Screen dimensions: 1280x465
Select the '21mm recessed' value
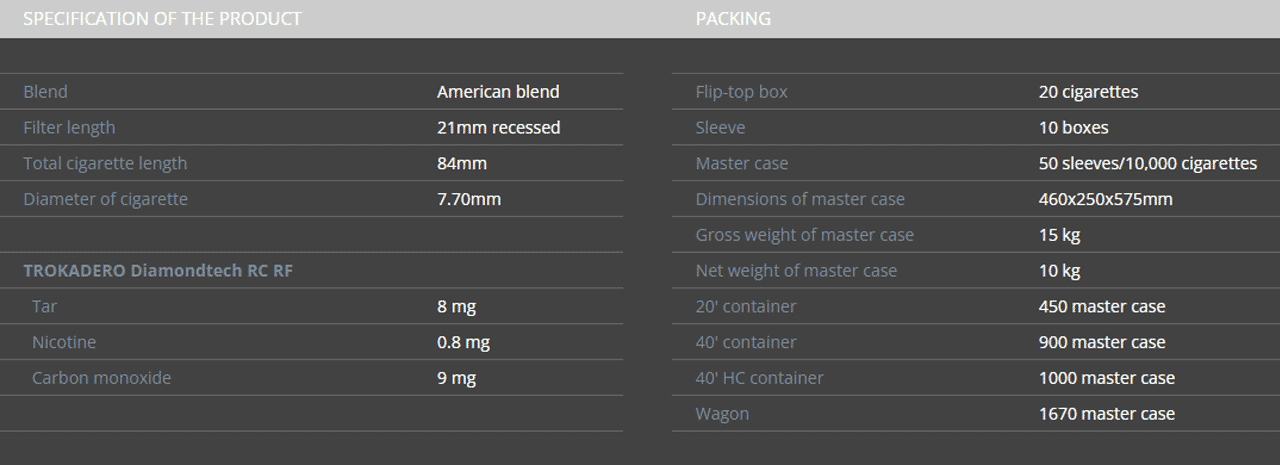tap(498, 127)
